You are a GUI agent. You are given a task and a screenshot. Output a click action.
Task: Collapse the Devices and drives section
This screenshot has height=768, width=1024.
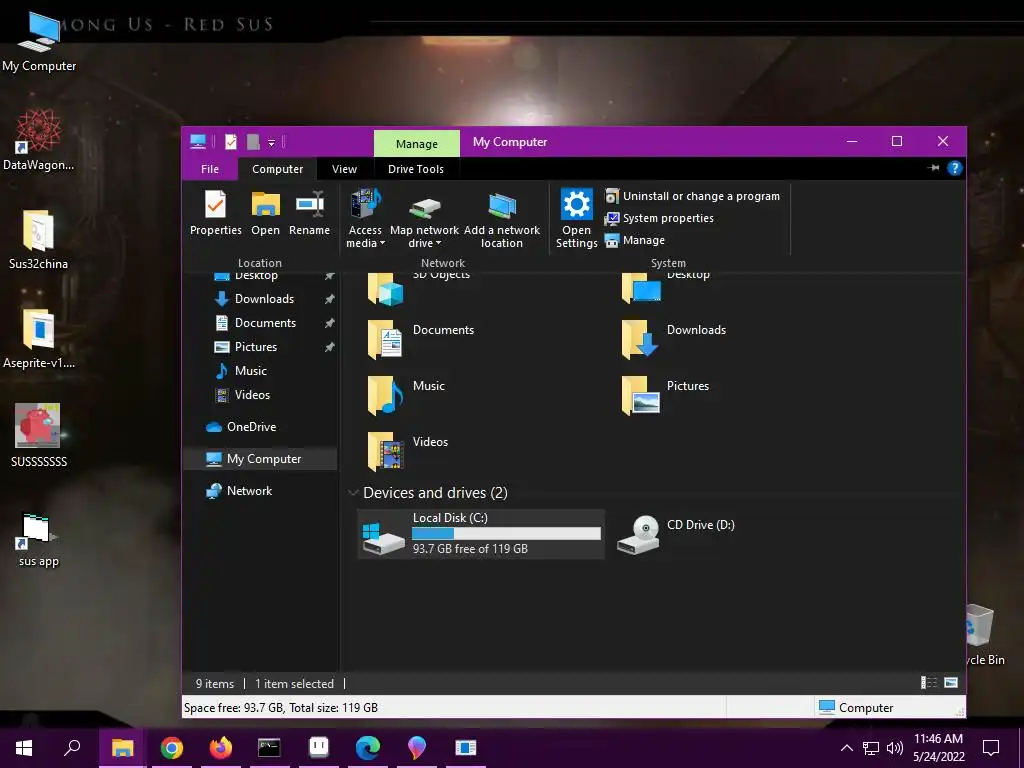(x=353, y=492)
